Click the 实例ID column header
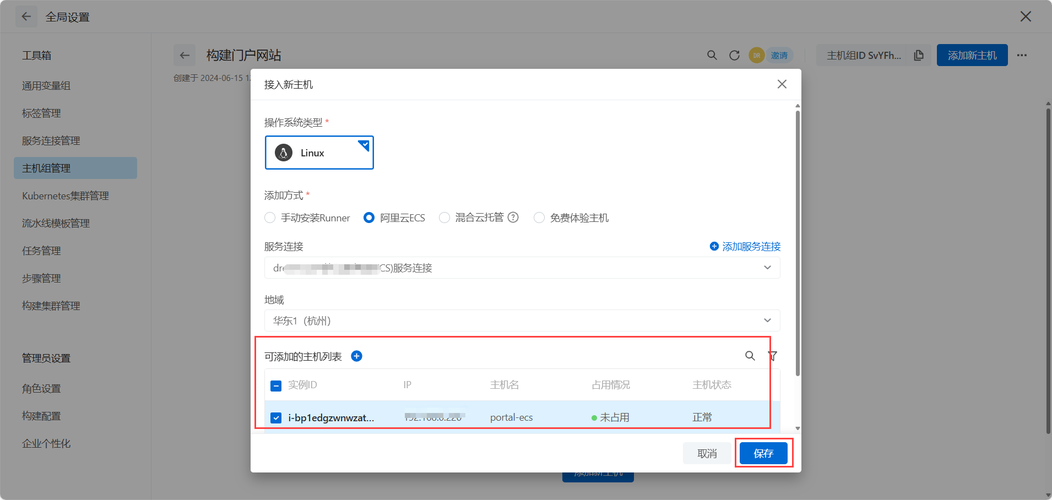Screen dimensions: 1052x500 pyautogui.click(x=303, y=385)
